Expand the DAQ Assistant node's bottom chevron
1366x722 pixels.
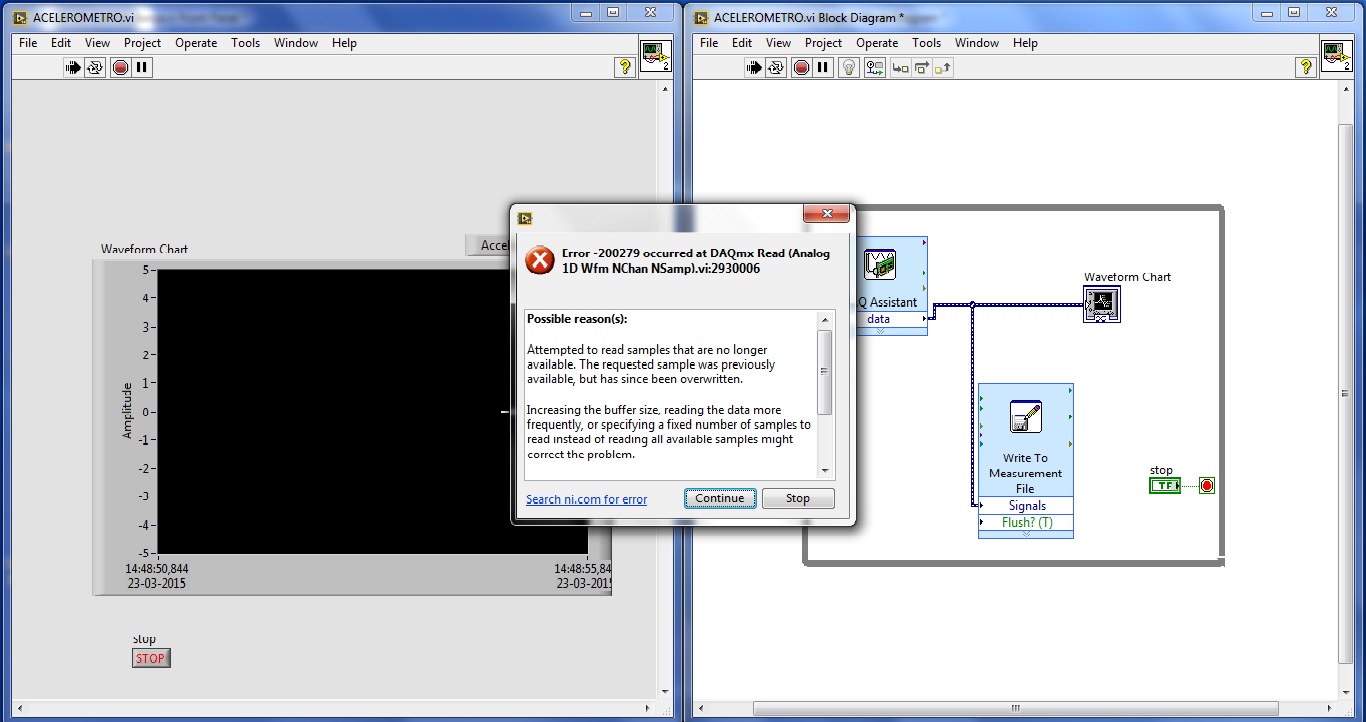click(880, 330)
